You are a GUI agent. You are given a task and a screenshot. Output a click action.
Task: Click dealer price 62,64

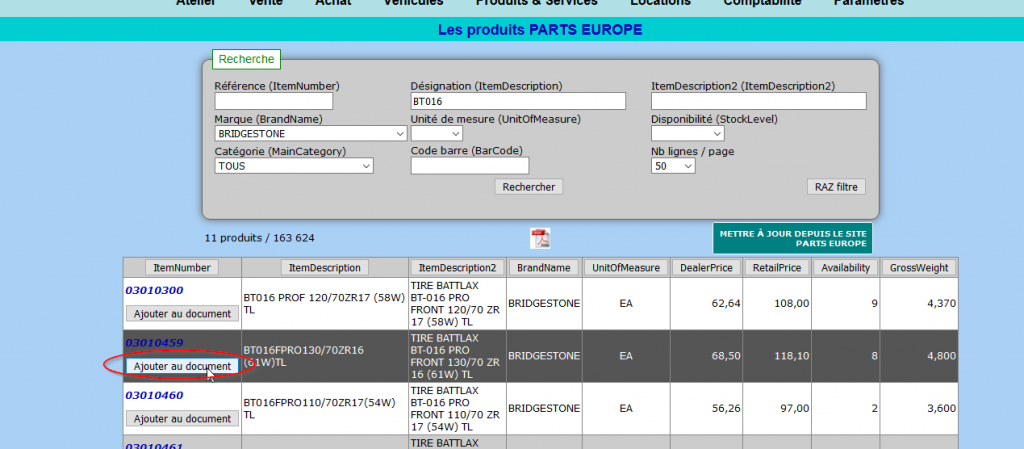coord(726,303)
